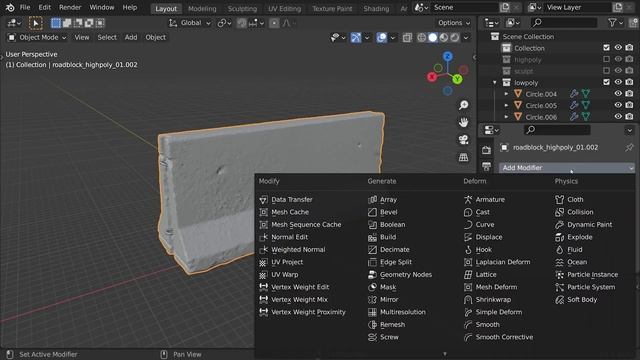Click the Scene name field

(465, 7)
